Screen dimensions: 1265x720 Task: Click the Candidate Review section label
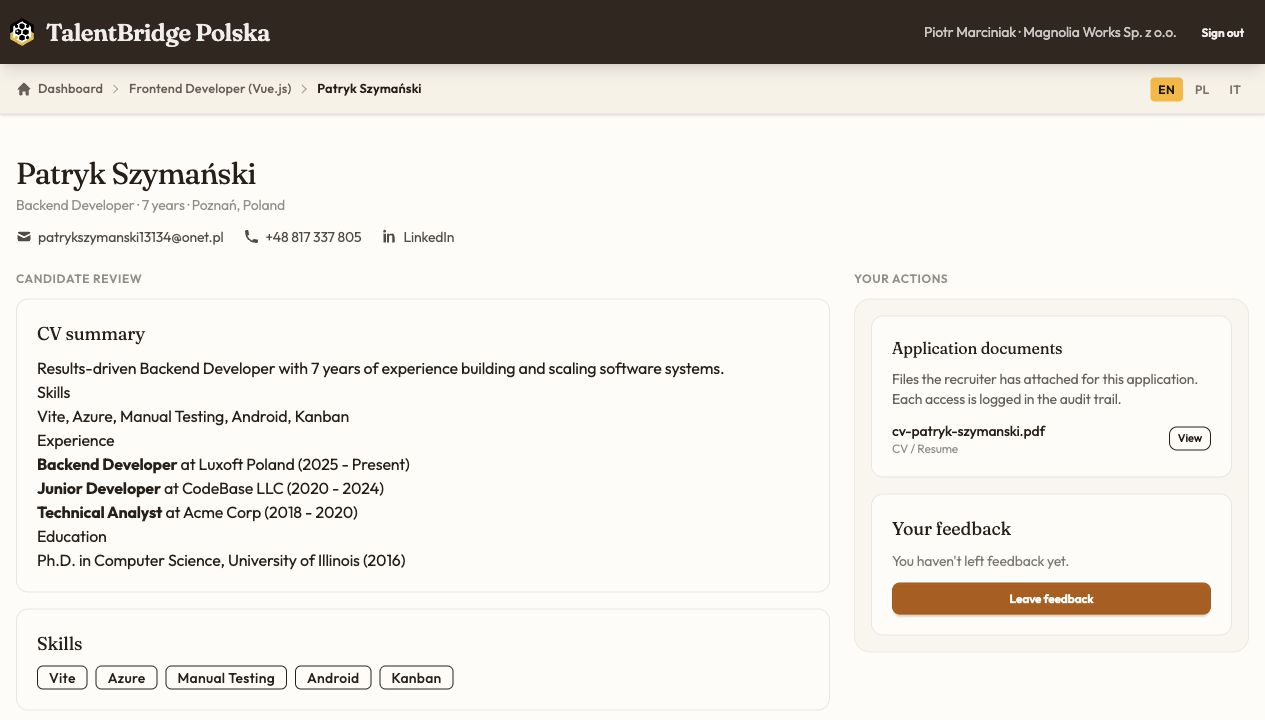79,279
